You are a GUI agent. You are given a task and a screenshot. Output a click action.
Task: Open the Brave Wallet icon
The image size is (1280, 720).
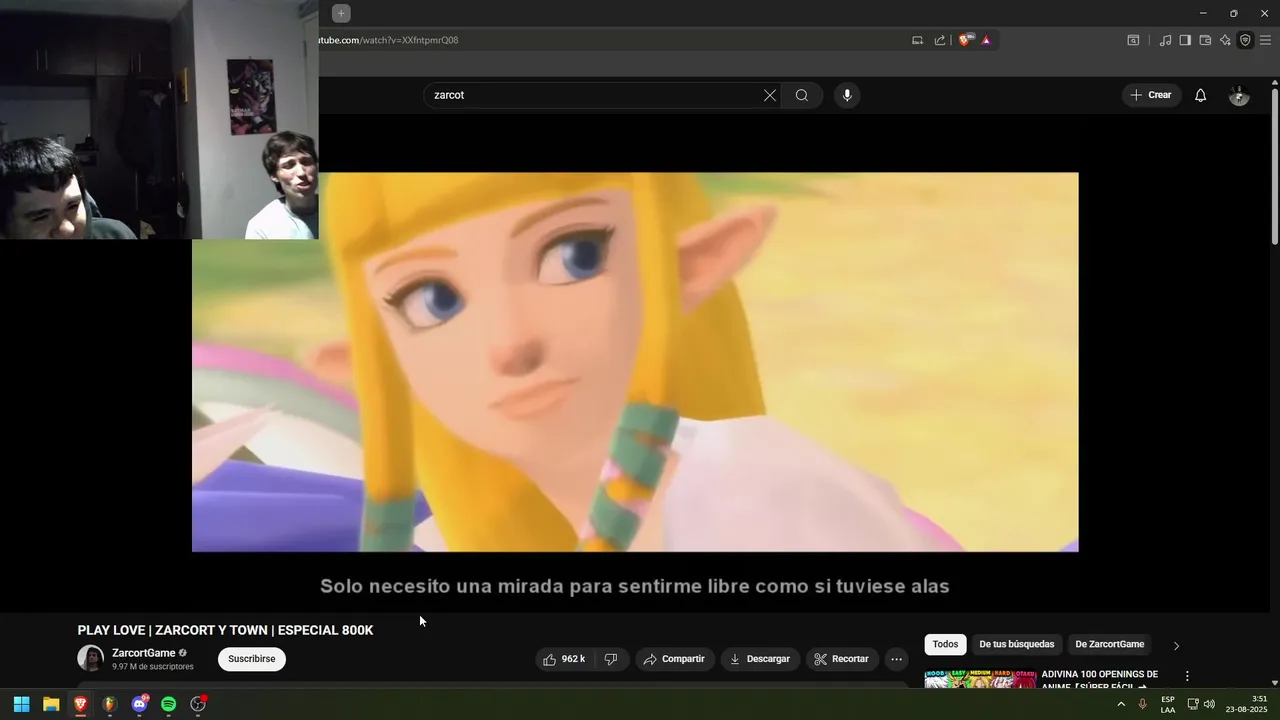click(x=1205, y=40)
